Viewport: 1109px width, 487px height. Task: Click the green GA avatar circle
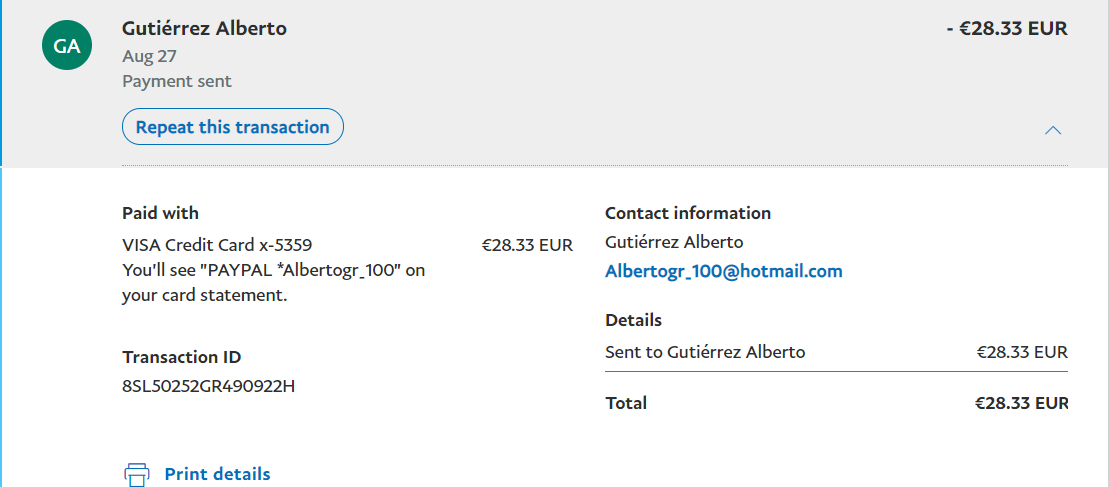point(67,46)
